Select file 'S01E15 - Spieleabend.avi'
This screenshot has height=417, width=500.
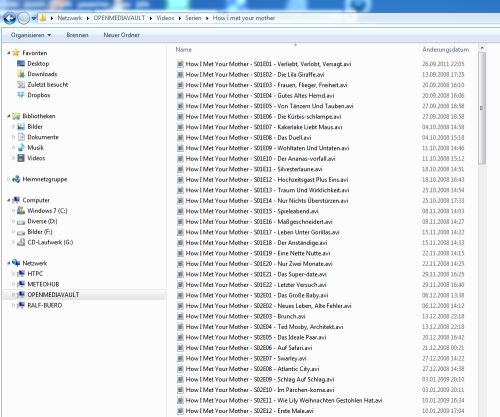[x=252, y=211]
